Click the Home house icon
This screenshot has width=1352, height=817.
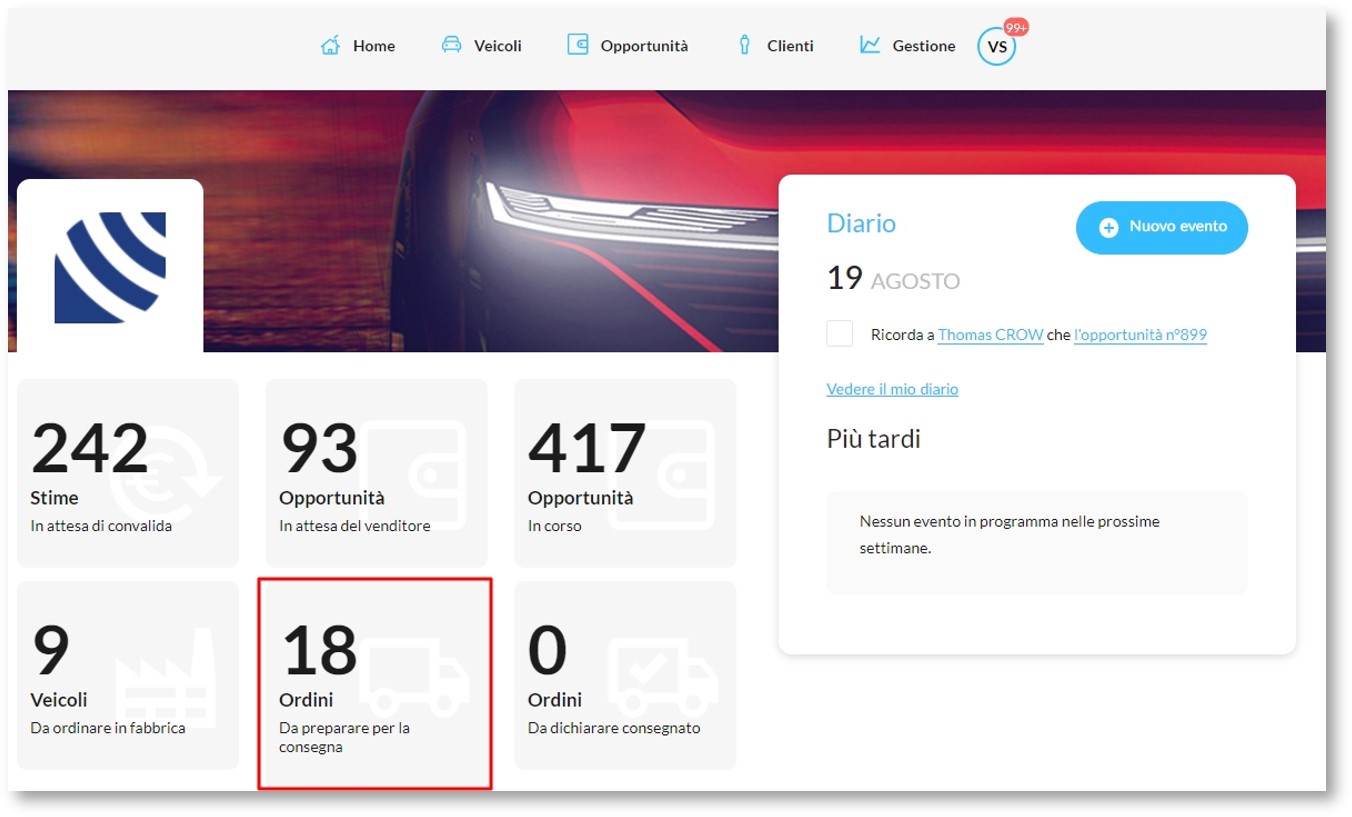click(x=330, y=45)
